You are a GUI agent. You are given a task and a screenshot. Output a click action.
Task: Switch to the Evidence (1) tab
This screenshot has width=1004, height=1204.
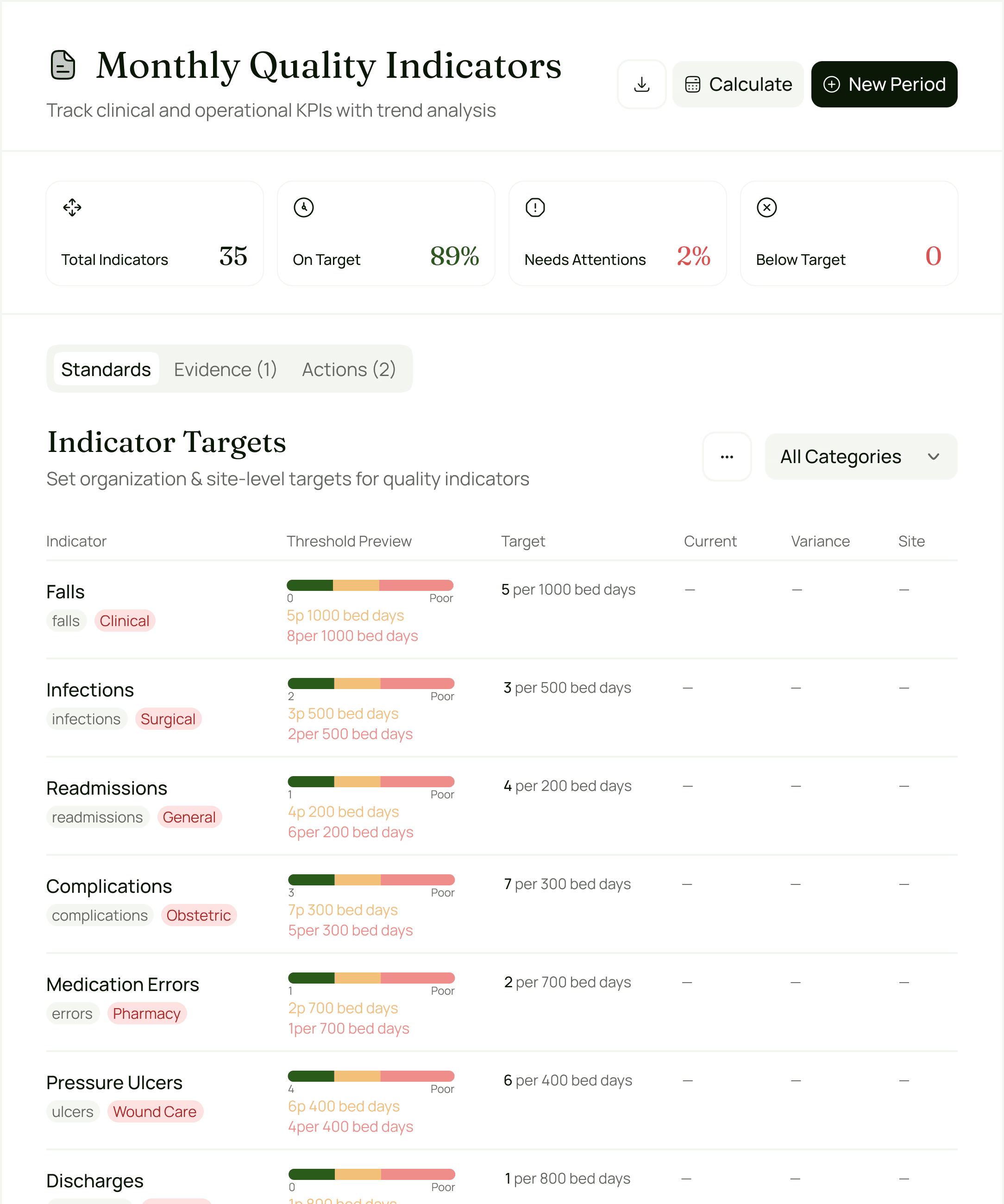tap(226, 369)
